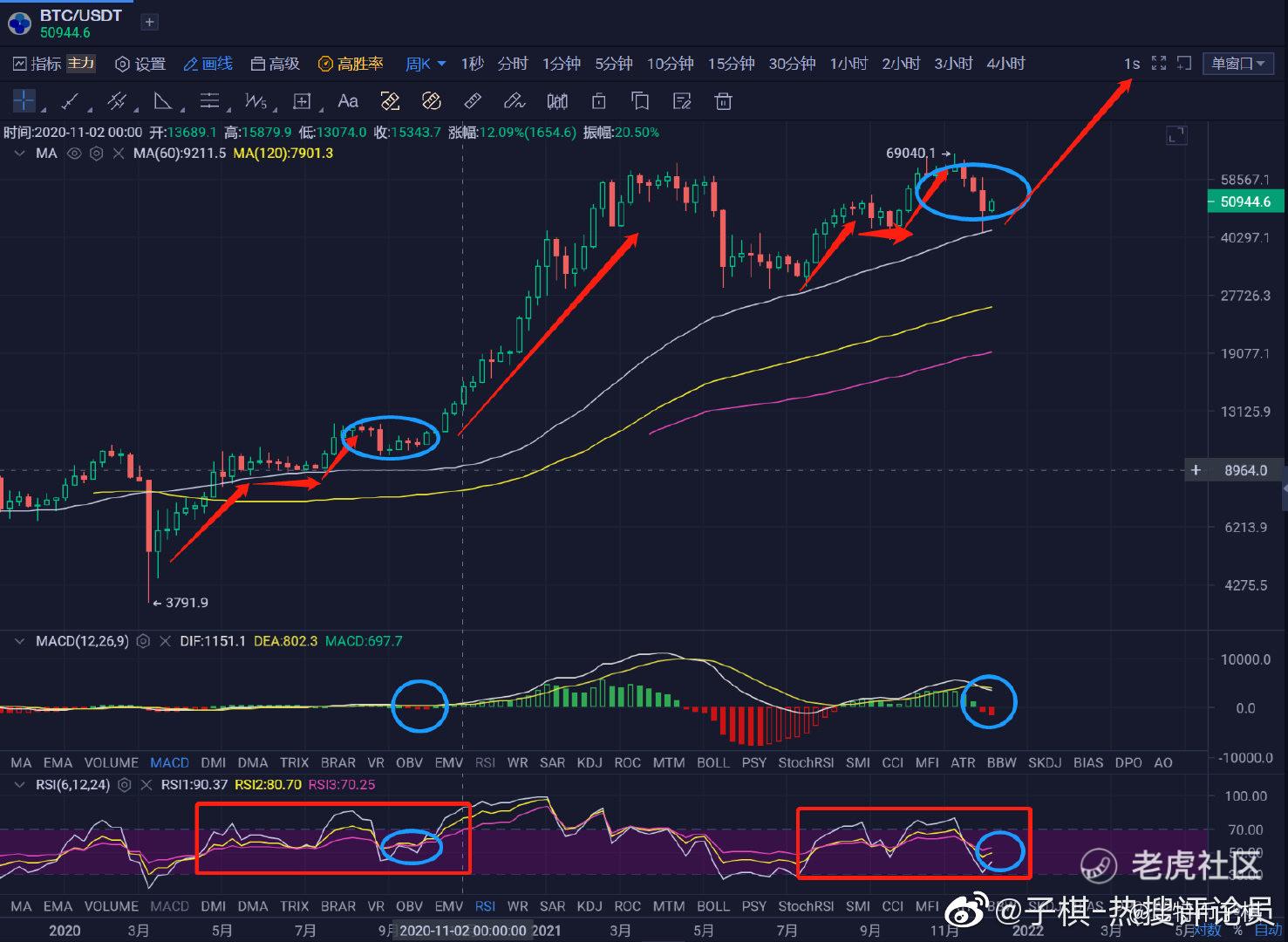Delete drawings with trash icon
1288x942 pixels.
[723, 101]
